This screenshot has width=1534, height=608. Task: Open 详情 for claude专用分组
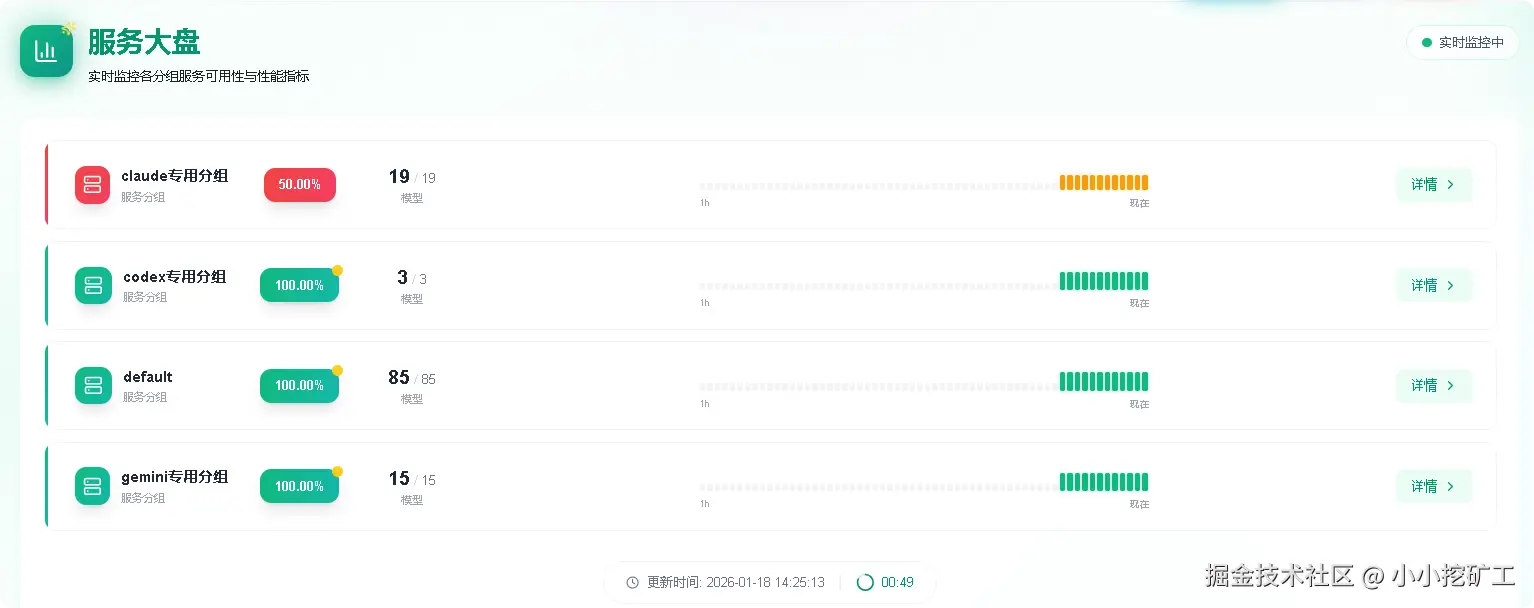click(1433, 185)
